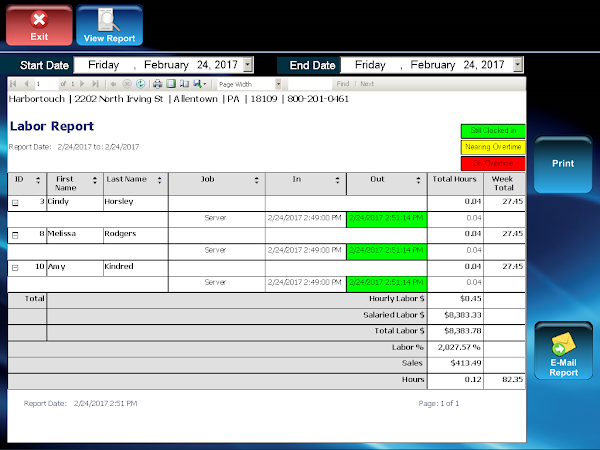The width and height of the screenshot is (600, 450).
Task: Click the Print side button
Action: [563, 164]
